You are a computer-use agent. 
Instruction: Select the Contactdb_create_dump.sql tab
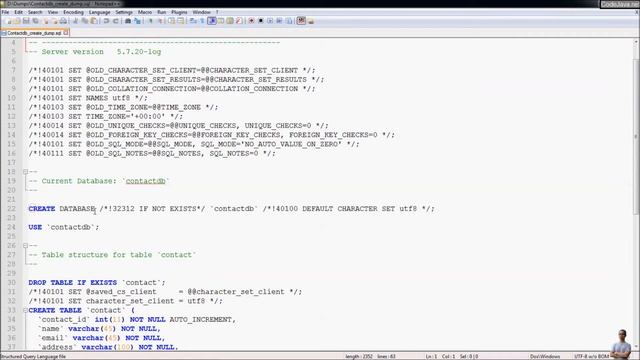34,33
